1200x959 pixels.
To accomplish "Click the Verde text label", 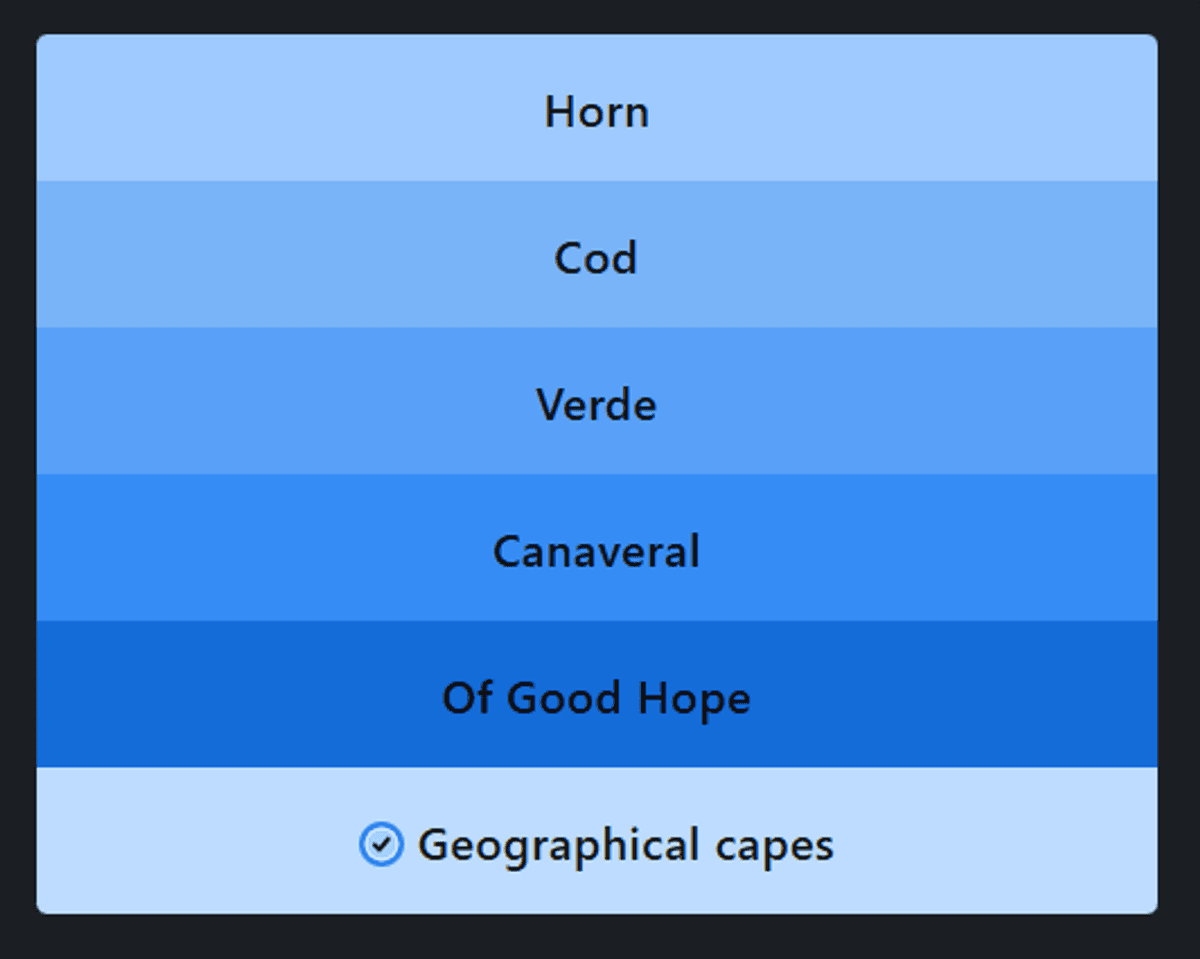I will [x=597, y=405].
